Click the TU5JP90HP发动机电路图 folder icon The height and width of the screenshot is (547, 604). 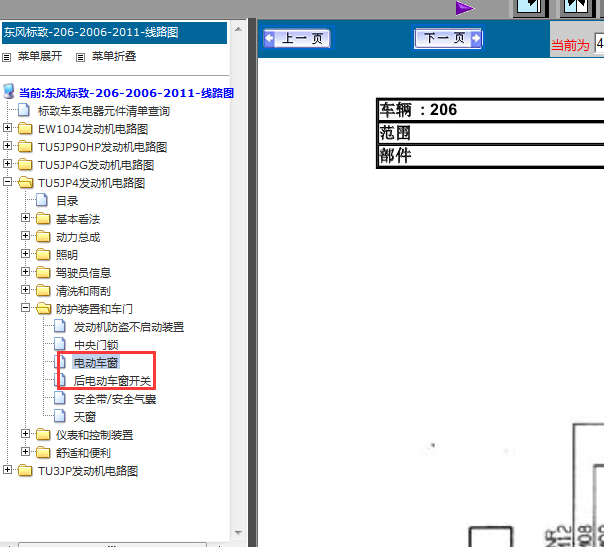point(25,146)
